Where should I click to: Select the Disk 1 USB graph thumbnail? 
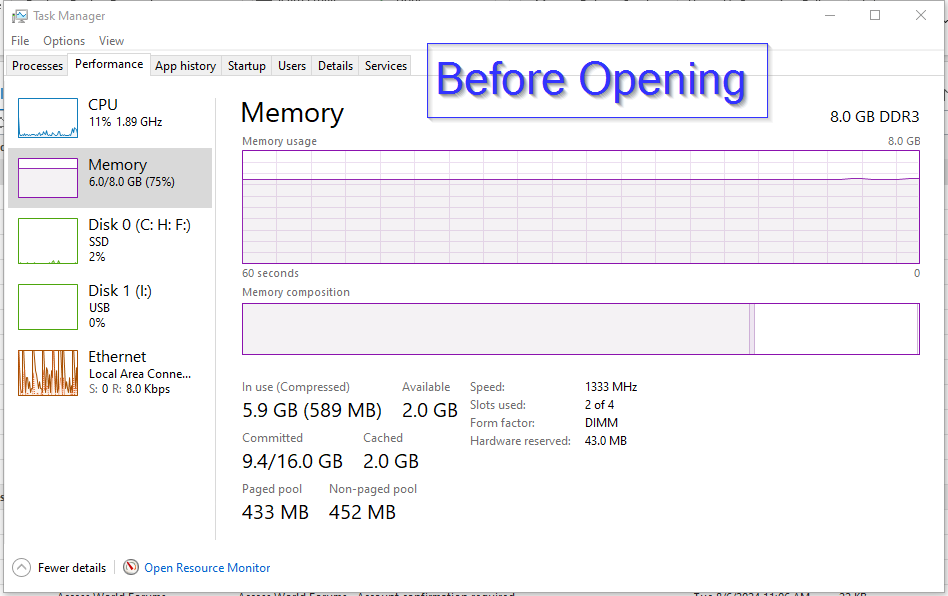[x=47, y=307]
